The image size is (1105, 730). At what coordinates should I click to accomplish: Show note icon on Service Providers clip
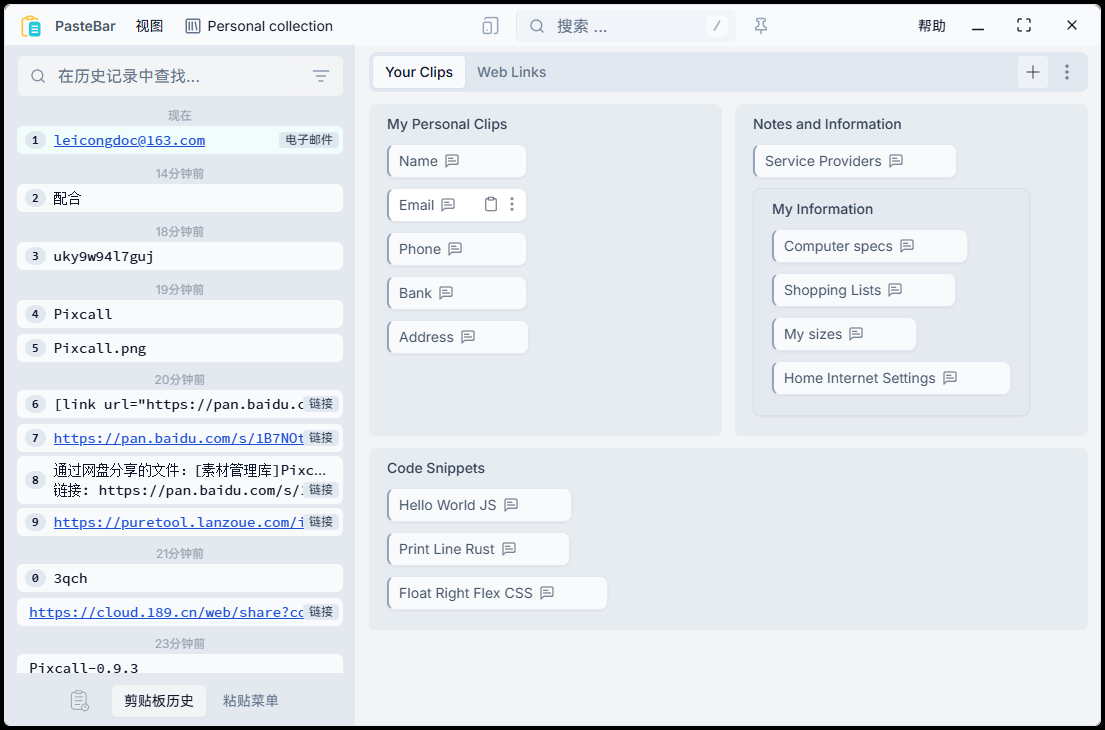point(896,161)
